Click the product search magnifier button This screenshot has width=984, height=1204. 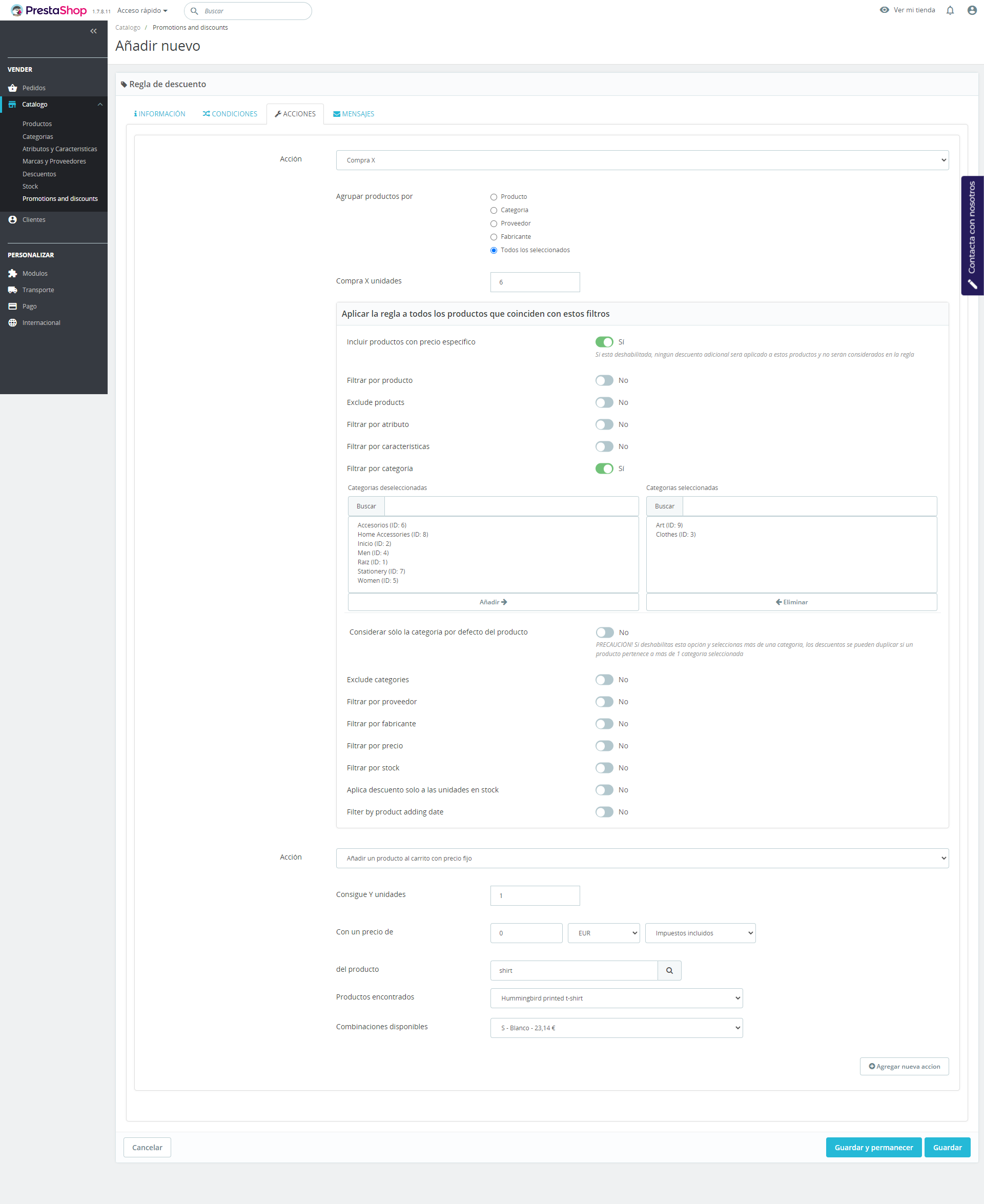[x=669, y=970]
